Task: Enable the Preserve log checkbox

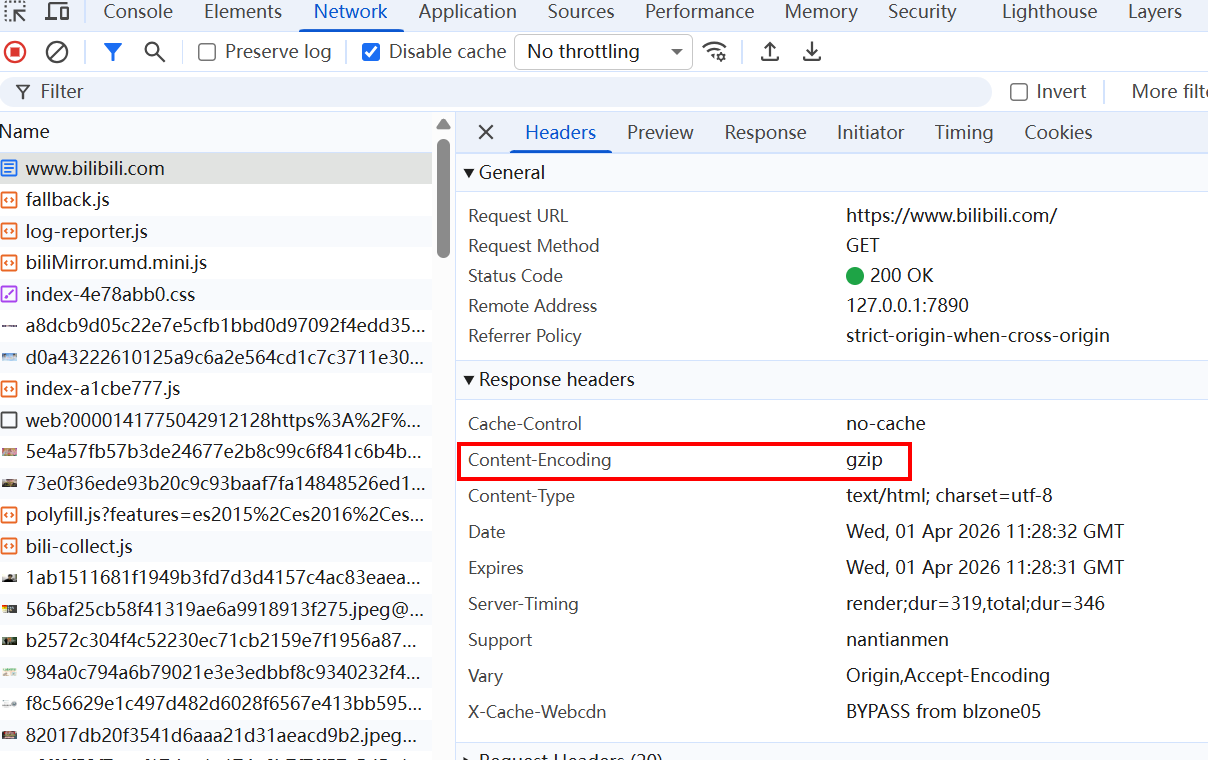Action: (207, 52)
